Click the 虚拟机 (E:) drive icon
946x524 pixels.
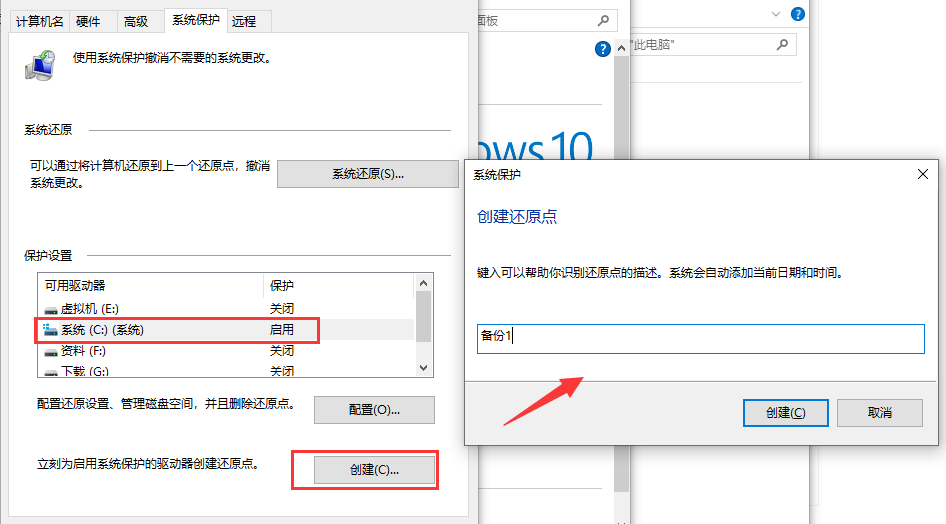[51, 310]
